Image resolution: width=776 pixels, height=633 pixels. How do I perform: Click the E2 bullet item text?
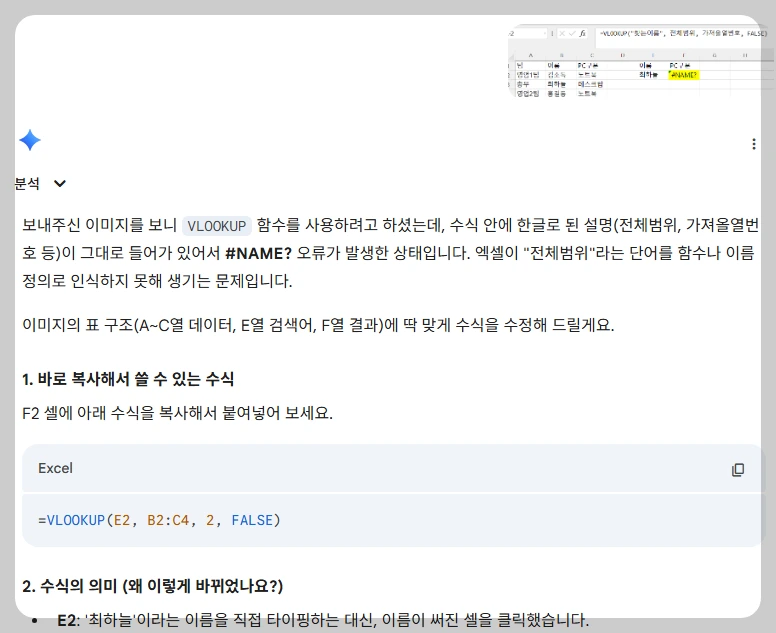click(323, 620)
